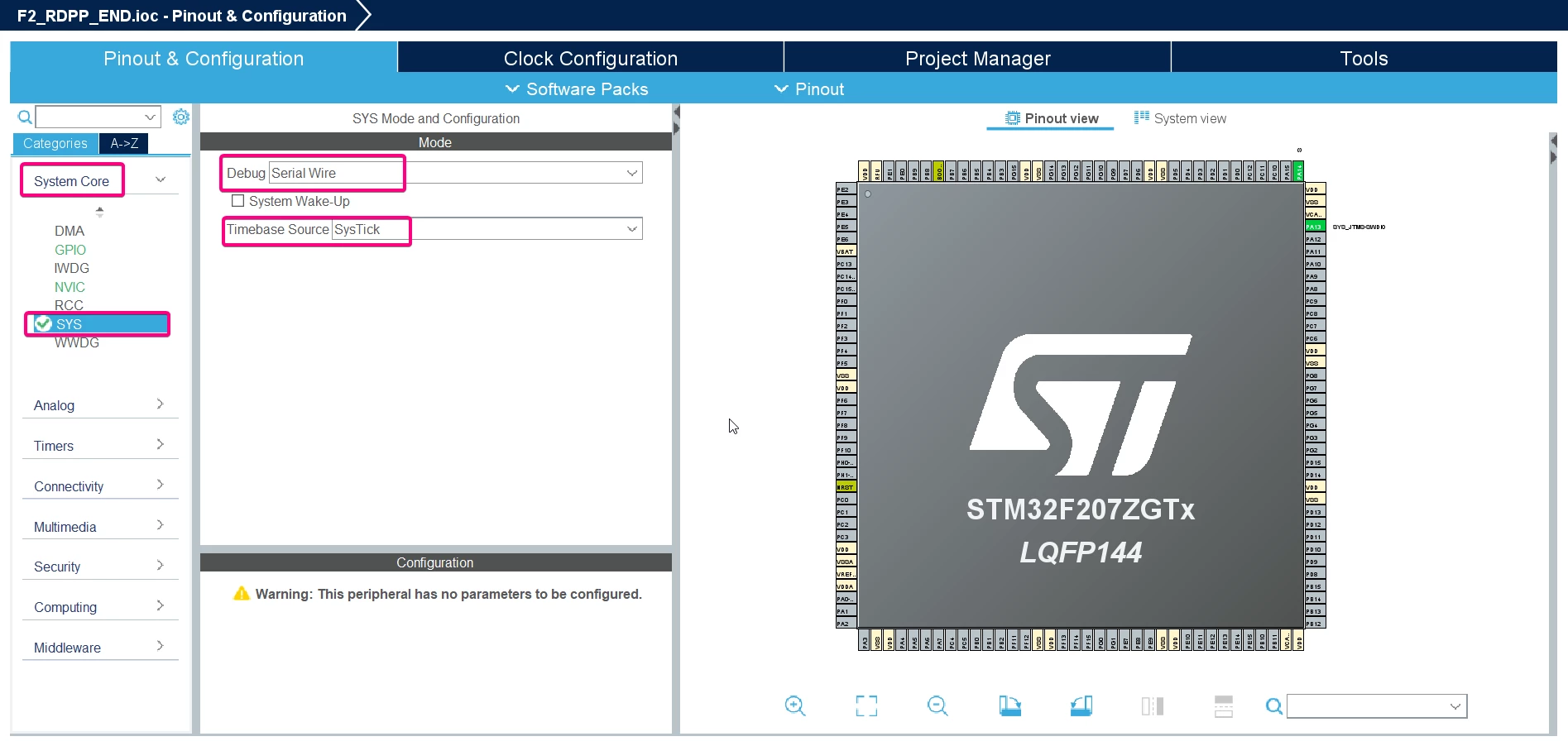Click the zoom in magnifier icon
Viewport: 1568px width, 746px height.
(795, 705)
